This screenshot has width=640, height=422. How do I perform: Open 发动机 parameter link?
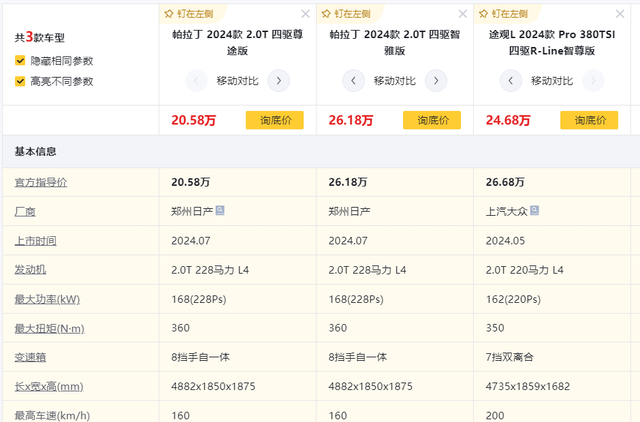[30, 270]
